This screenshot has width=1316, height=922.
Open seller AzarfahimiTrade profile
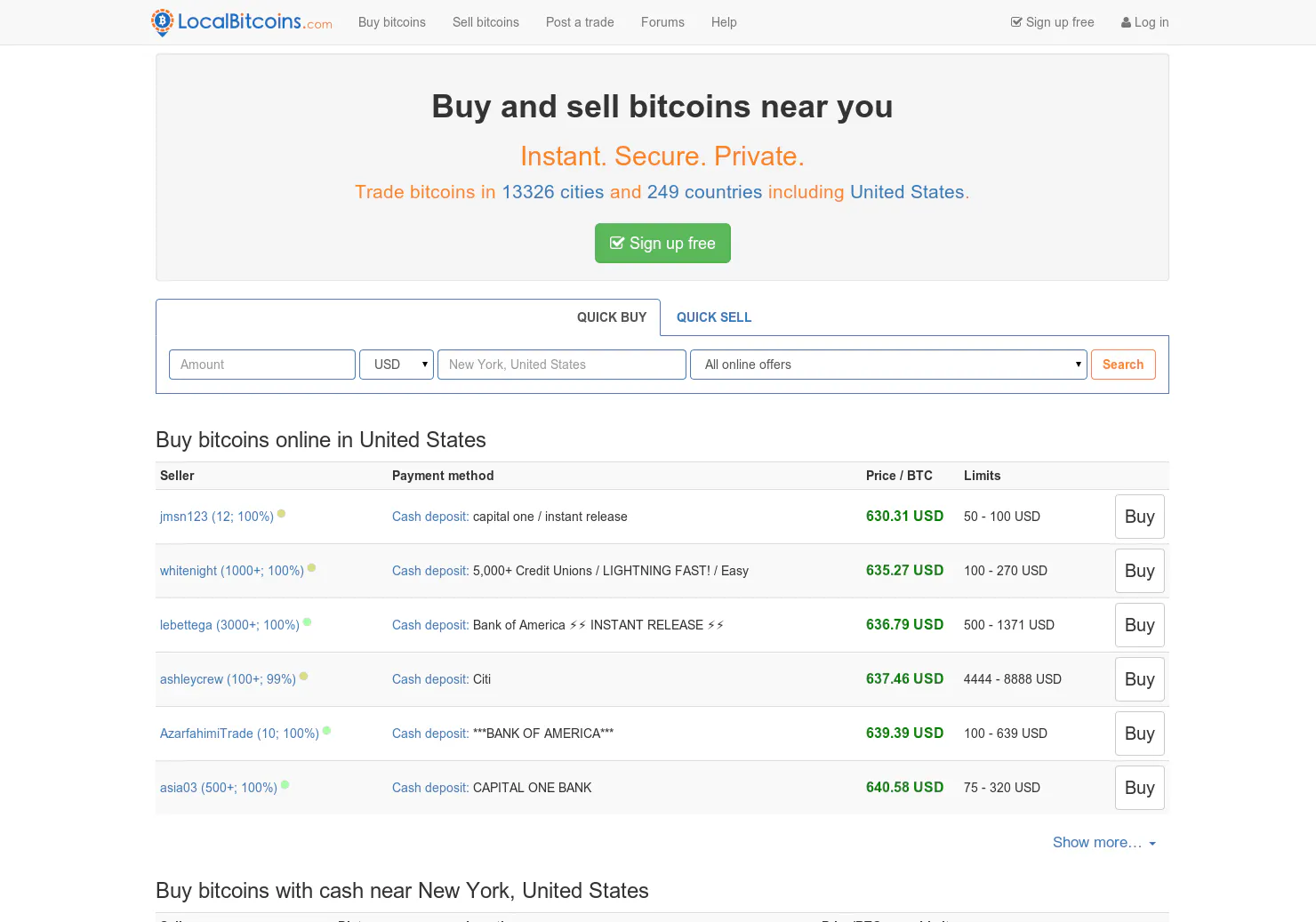239,734
